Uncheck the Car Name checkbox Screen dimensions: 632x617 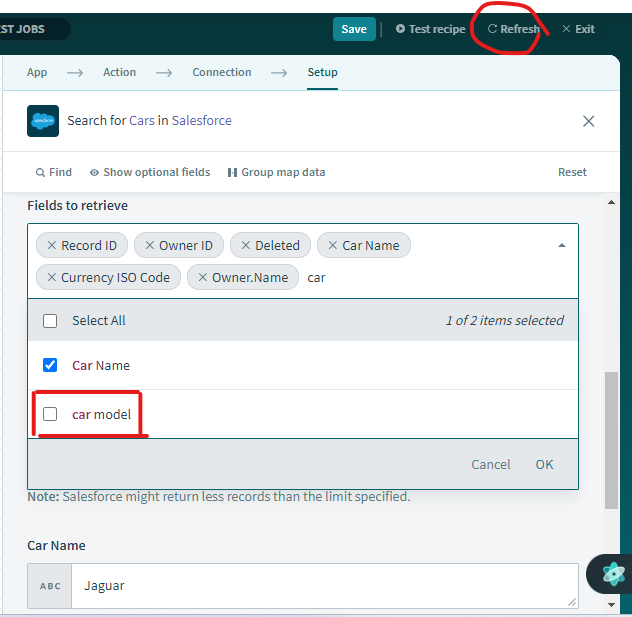click(x=50, y=365)
